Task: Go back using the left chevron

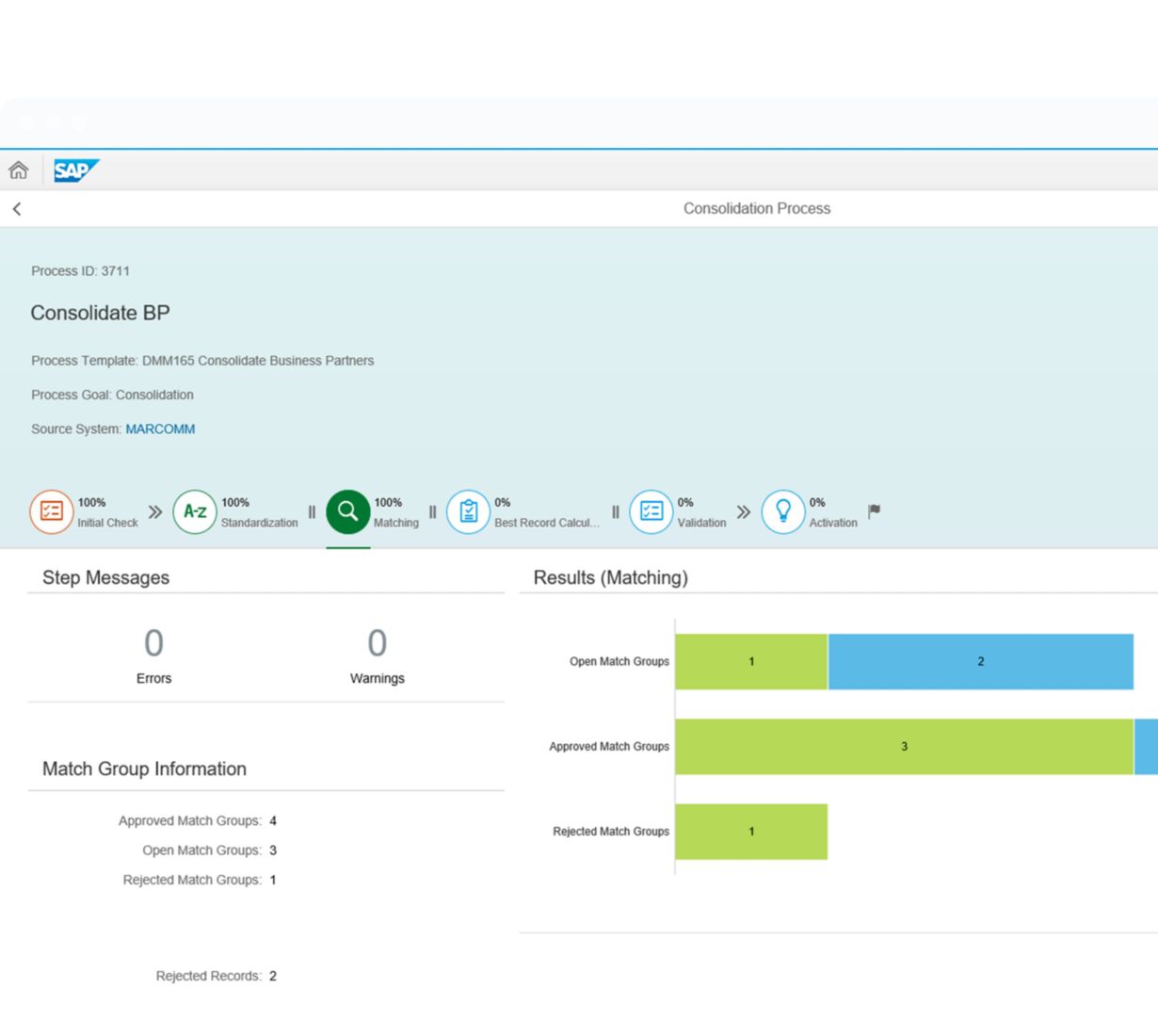Action: [x=17, y=209]
